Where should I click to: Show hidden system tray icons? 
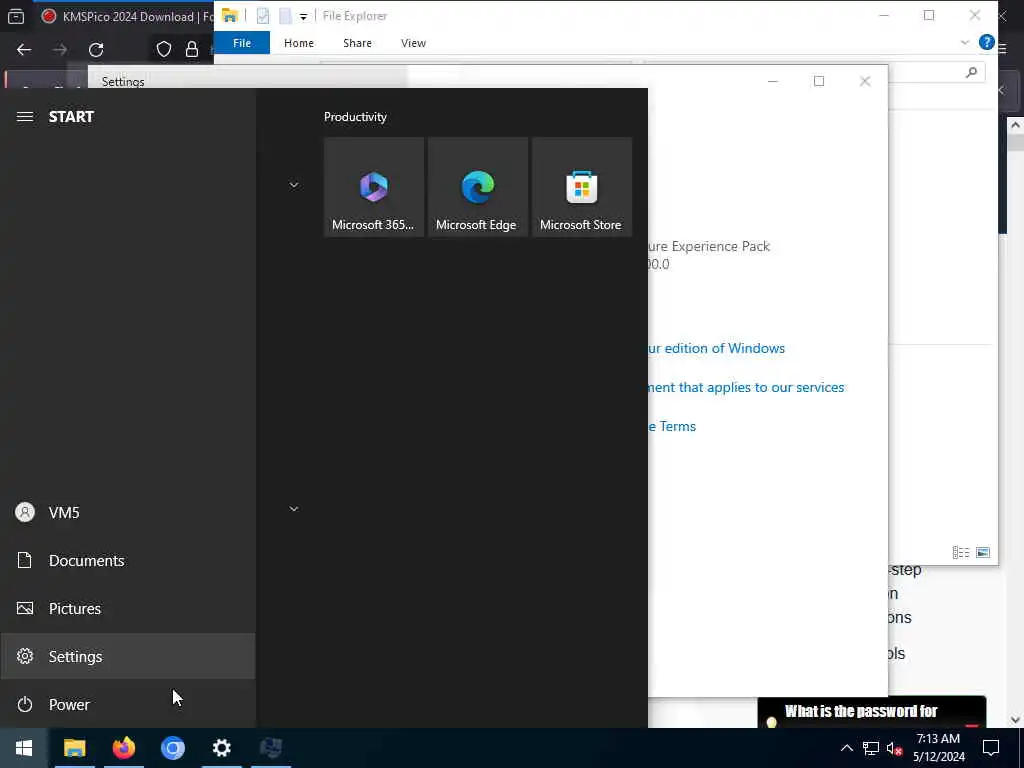(846, 748)
